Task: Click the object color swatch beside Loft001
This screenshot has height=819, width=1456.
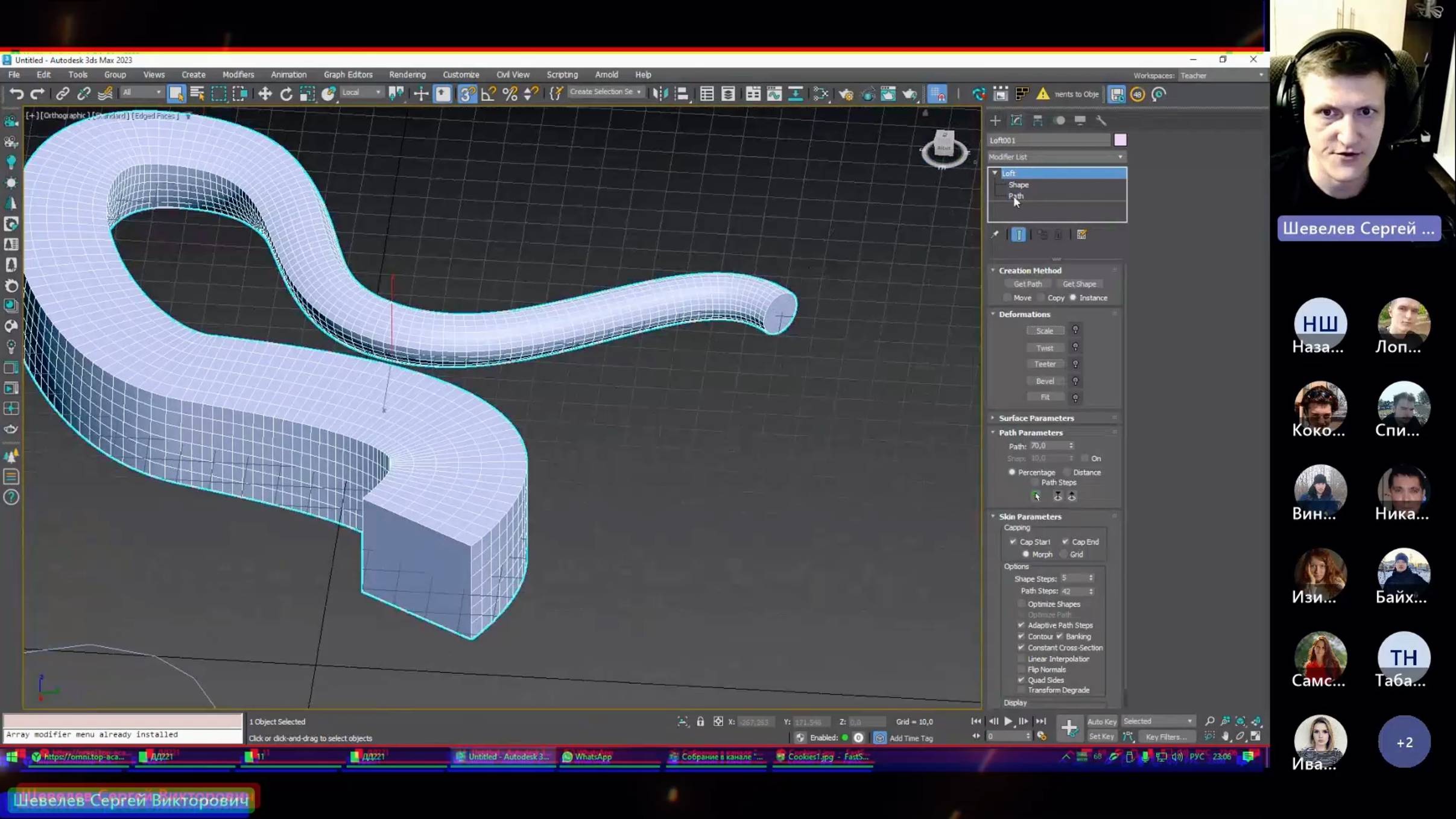Action: point(1120,140)
